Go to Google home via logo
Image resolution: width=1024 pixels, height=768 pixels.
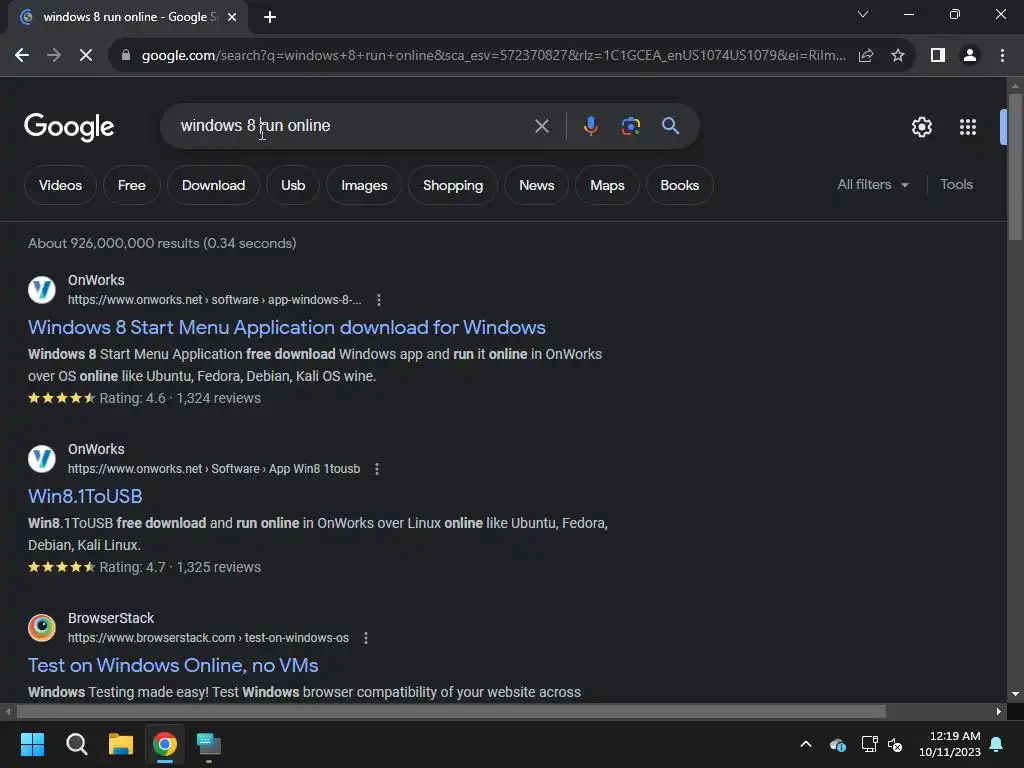pos(69,127)
